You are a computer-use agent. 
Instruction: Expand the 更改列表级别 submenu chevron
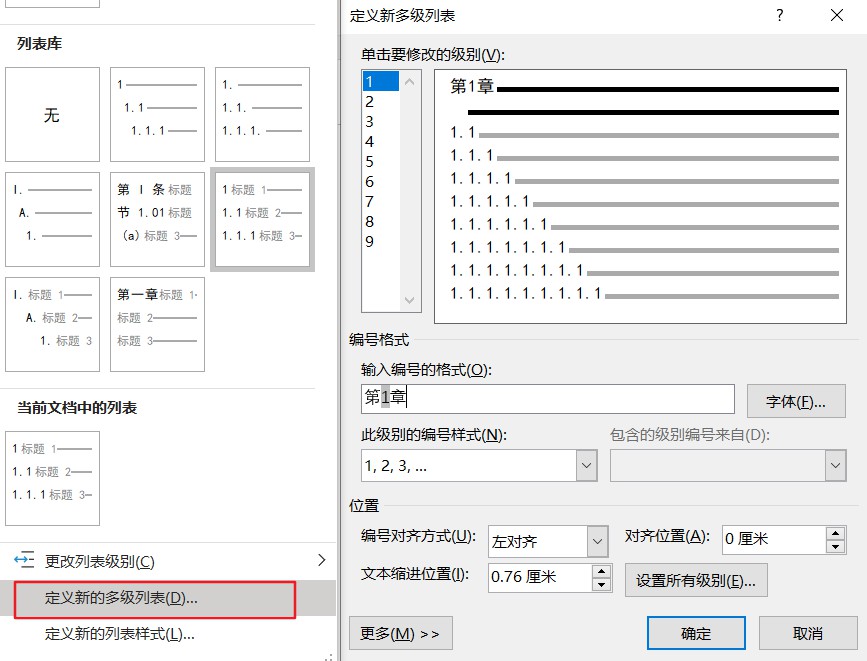[322, 561]
